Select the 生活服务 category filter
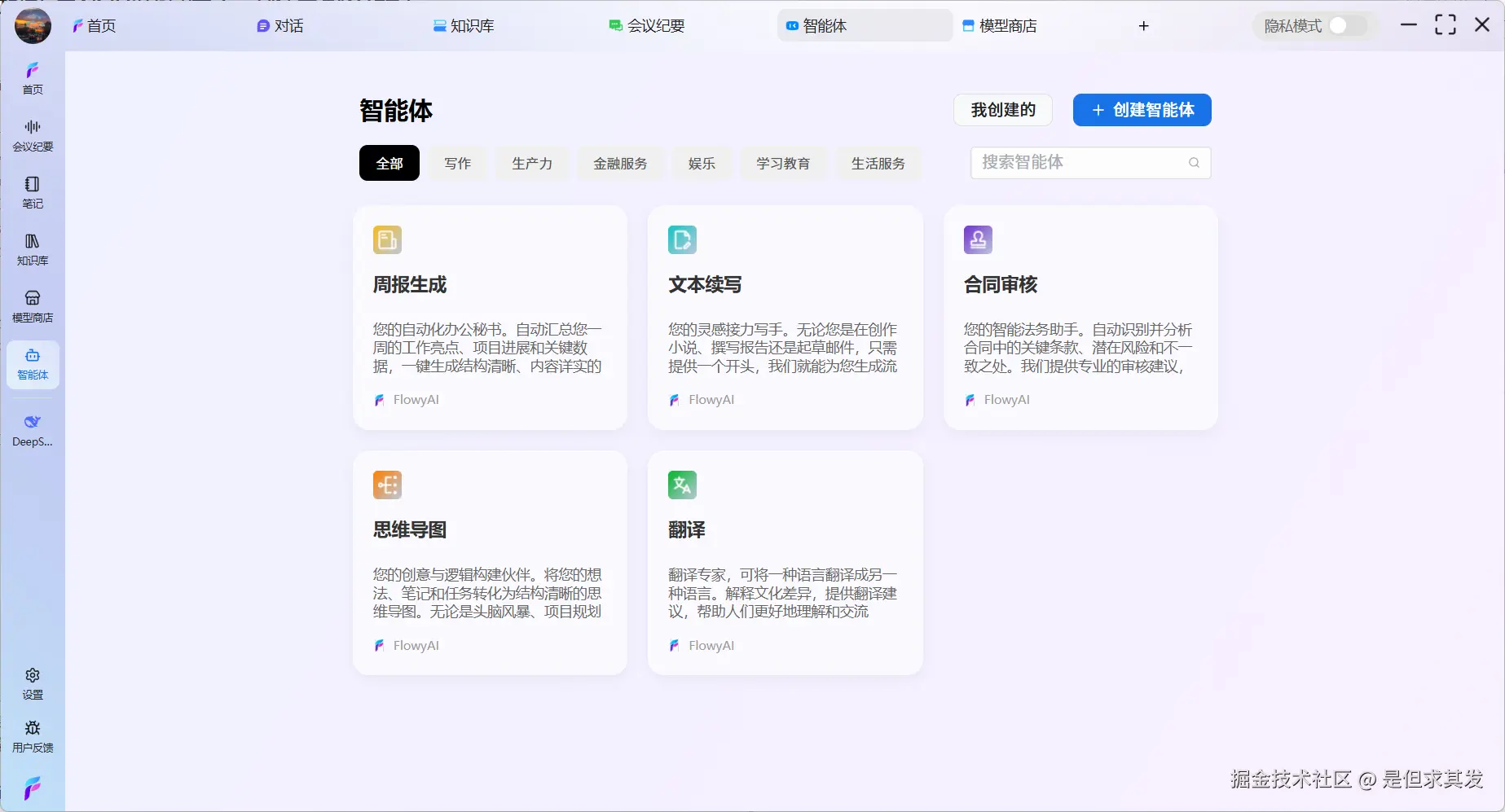Screen dimensions: 1505x812 878,163
